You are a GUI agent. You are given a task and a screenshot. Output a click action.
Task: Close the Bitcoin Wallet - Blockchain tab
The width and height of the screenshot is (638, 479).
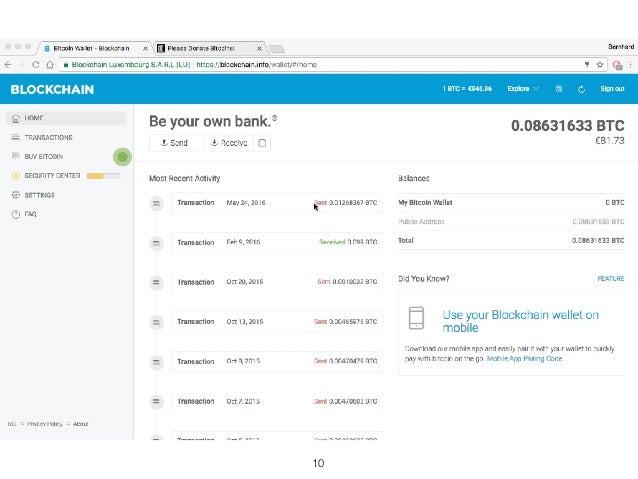click(145, 48)
